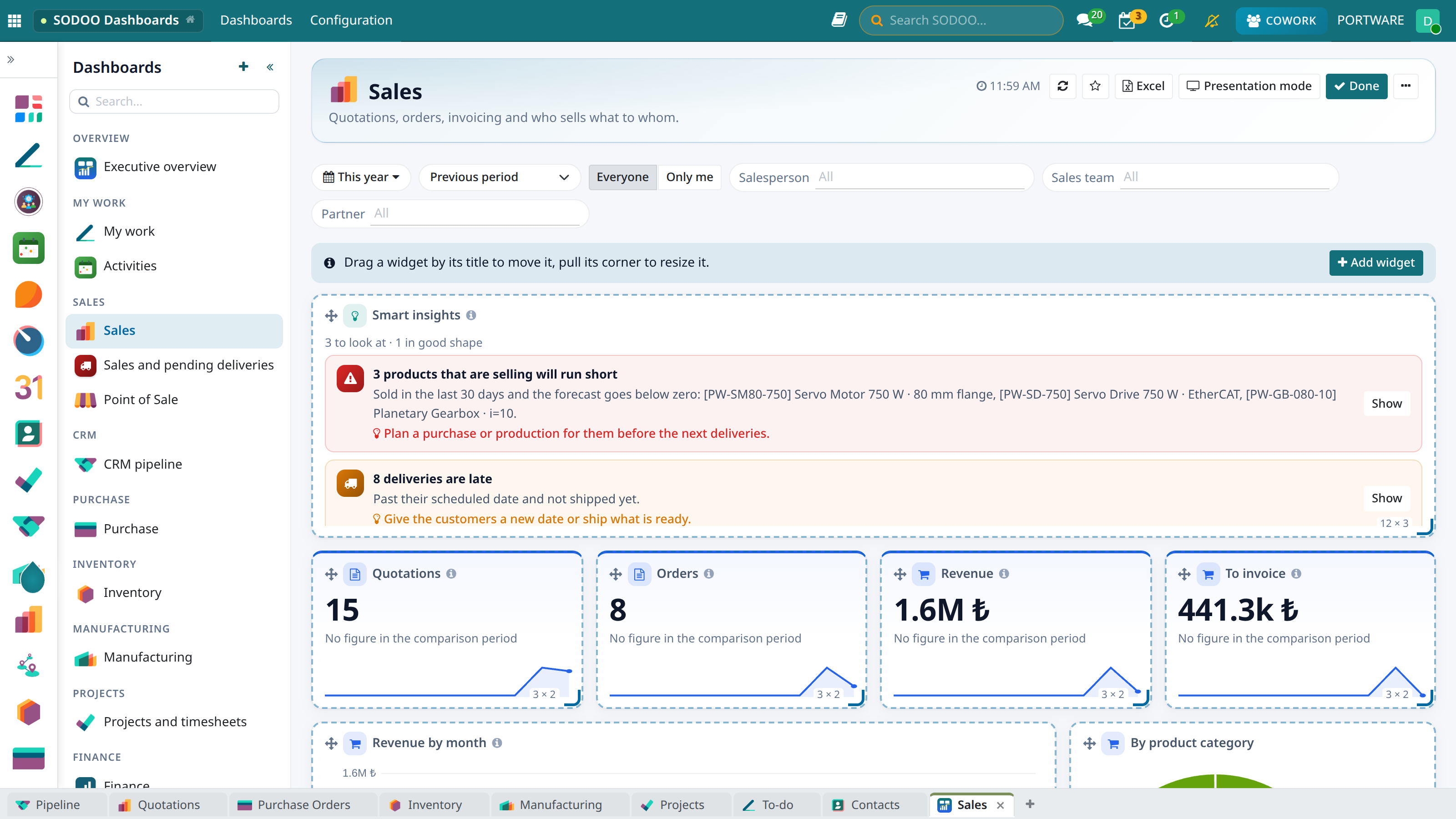This screenshot has height=819, width=1456.
Task: Click the move handle of Quotations widget
Action: [x=331, y=574]
